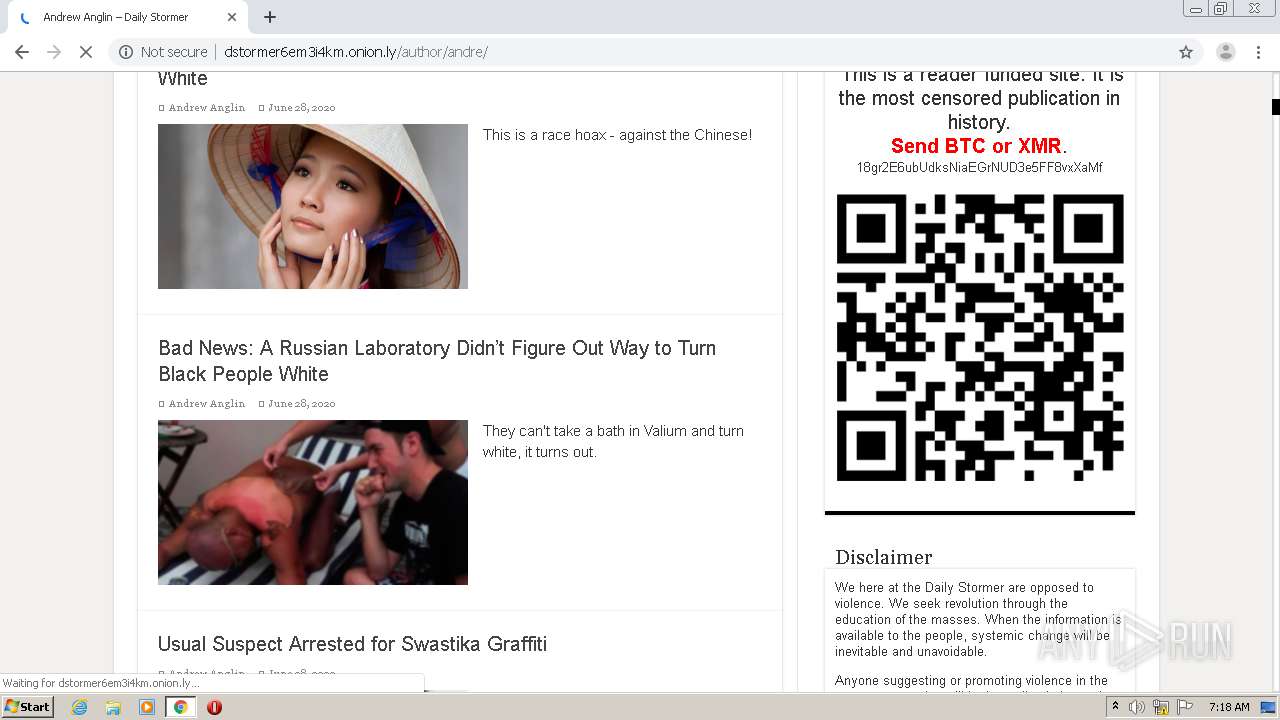The height and width of the screenshot is (720, 1280).
Task: Click Andrew Anglin author link on first article
Action: (206, 108)
